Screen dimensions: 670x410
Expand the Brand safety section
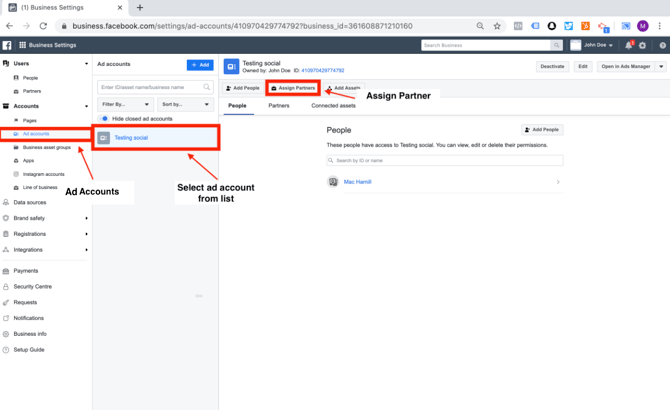86,218
